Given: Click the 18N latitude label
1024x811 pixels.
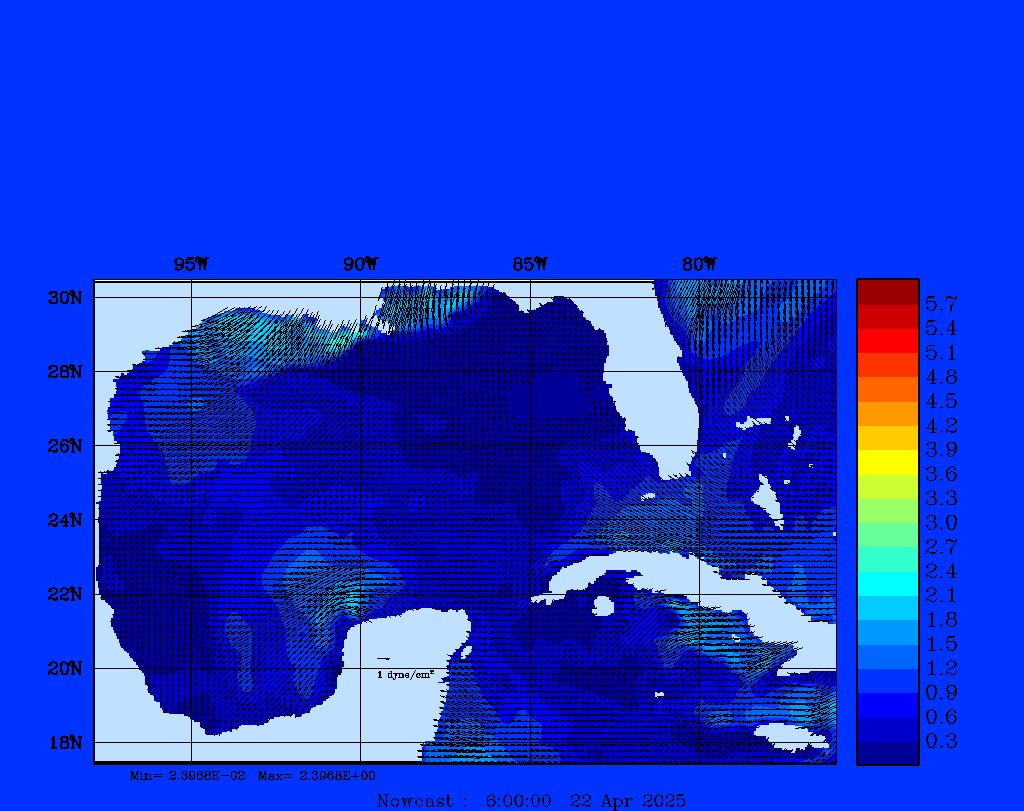Looking at the screenshot, I should point(63,742).
